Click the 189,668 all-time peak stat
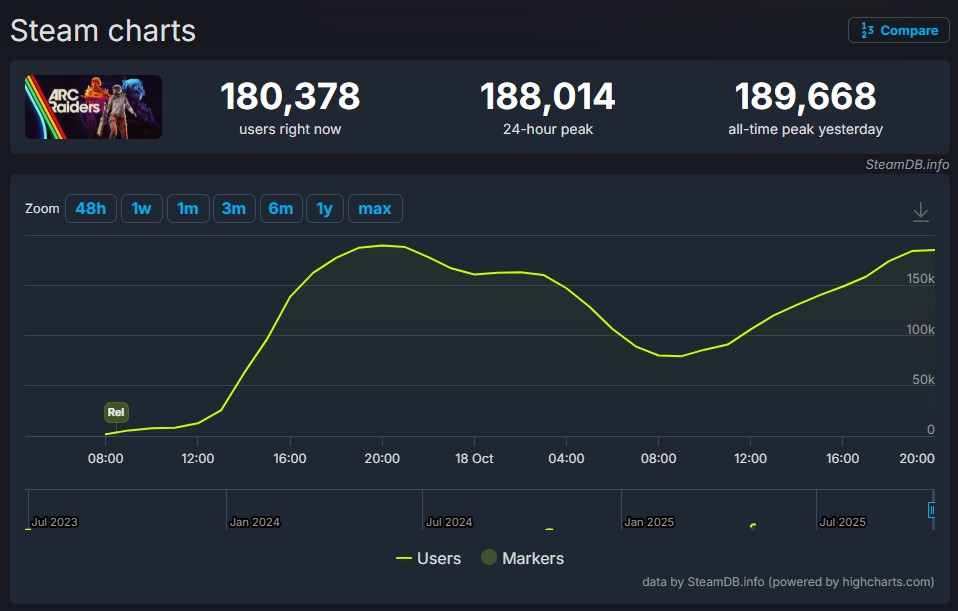Viewport: 958px width, 611px height. pyautogui.click(x=805, y=96)
